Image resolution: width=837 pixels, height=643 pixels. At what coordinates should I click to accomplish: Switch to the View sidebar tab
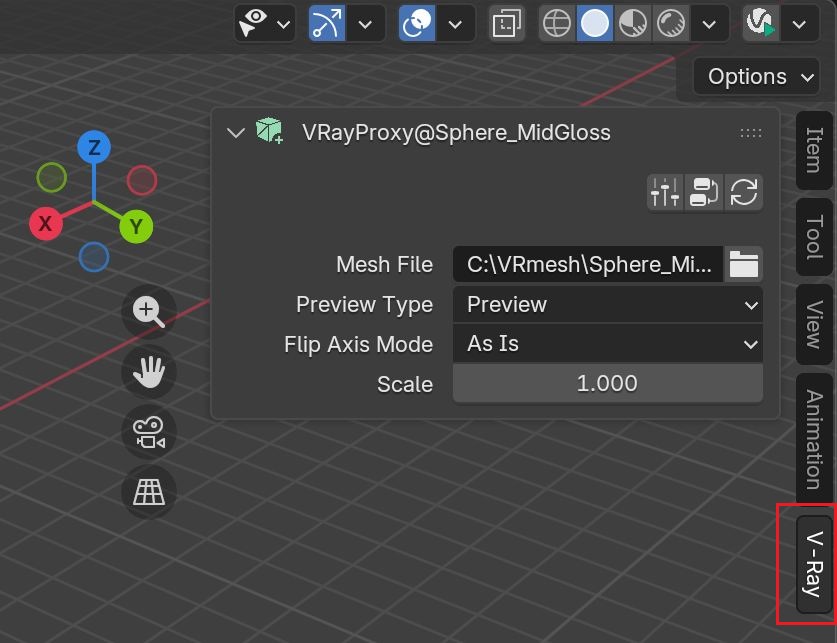click(x=814, y=324)
